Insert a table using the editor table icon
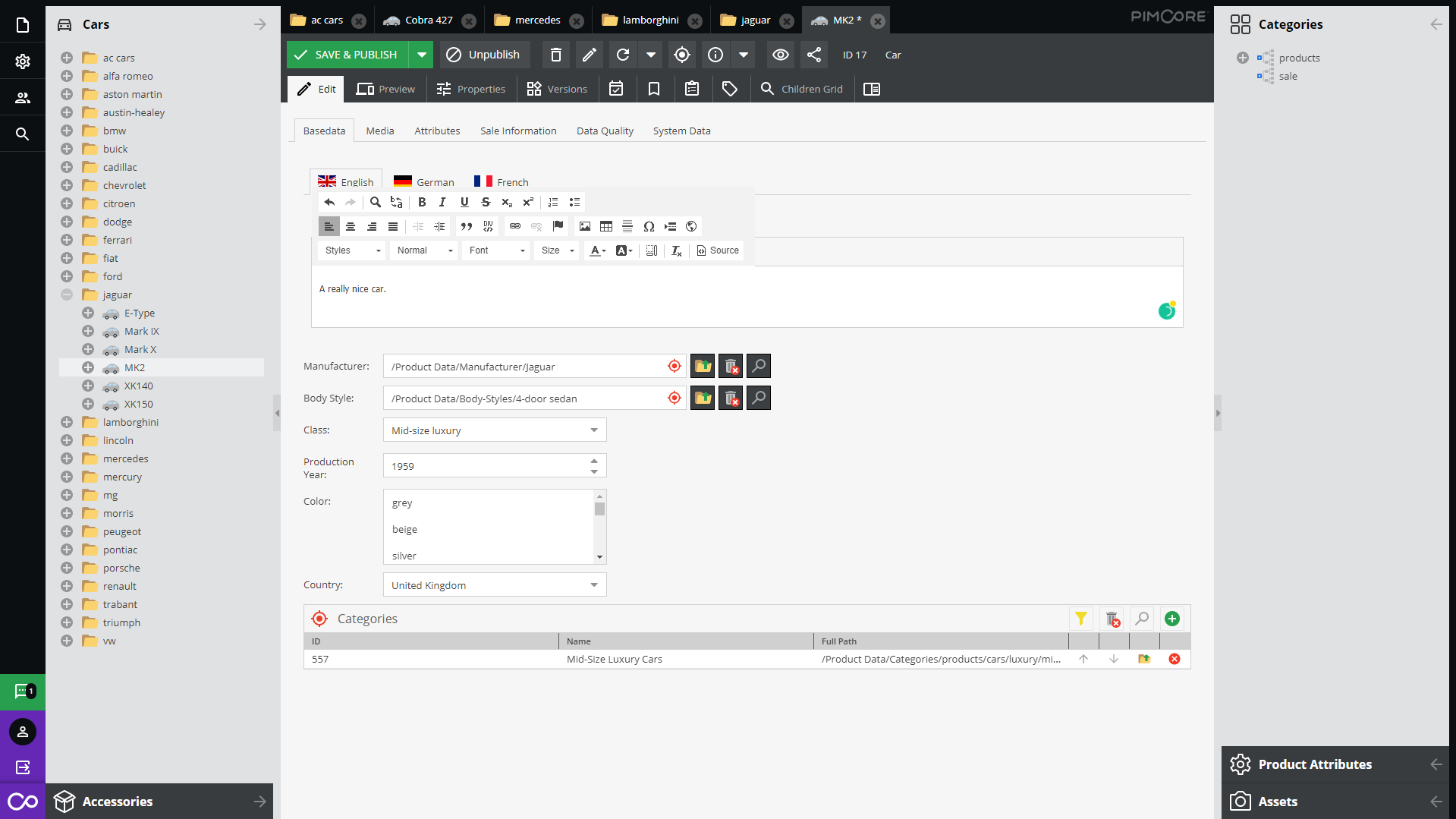The image size is (1456, 819). tap(606, 226)
